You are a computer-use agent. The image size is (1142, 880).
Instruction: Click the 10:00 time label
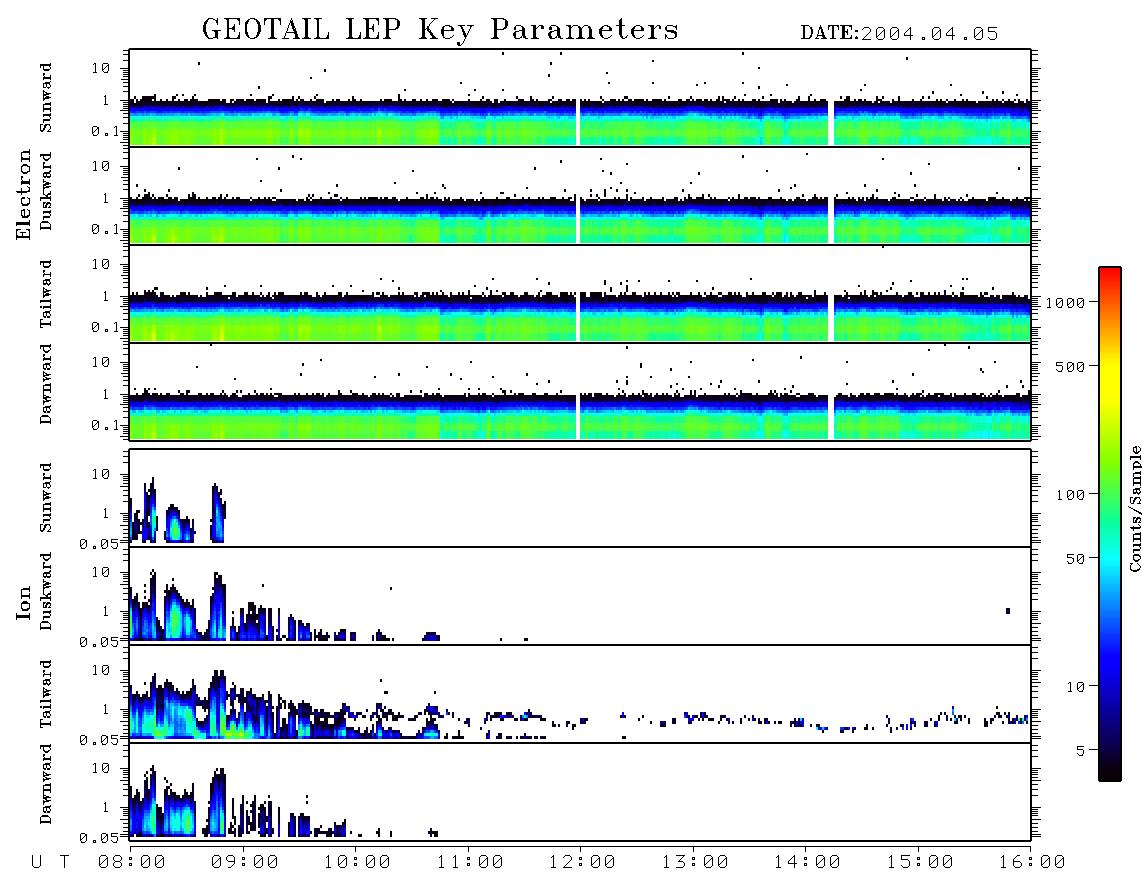358,863
